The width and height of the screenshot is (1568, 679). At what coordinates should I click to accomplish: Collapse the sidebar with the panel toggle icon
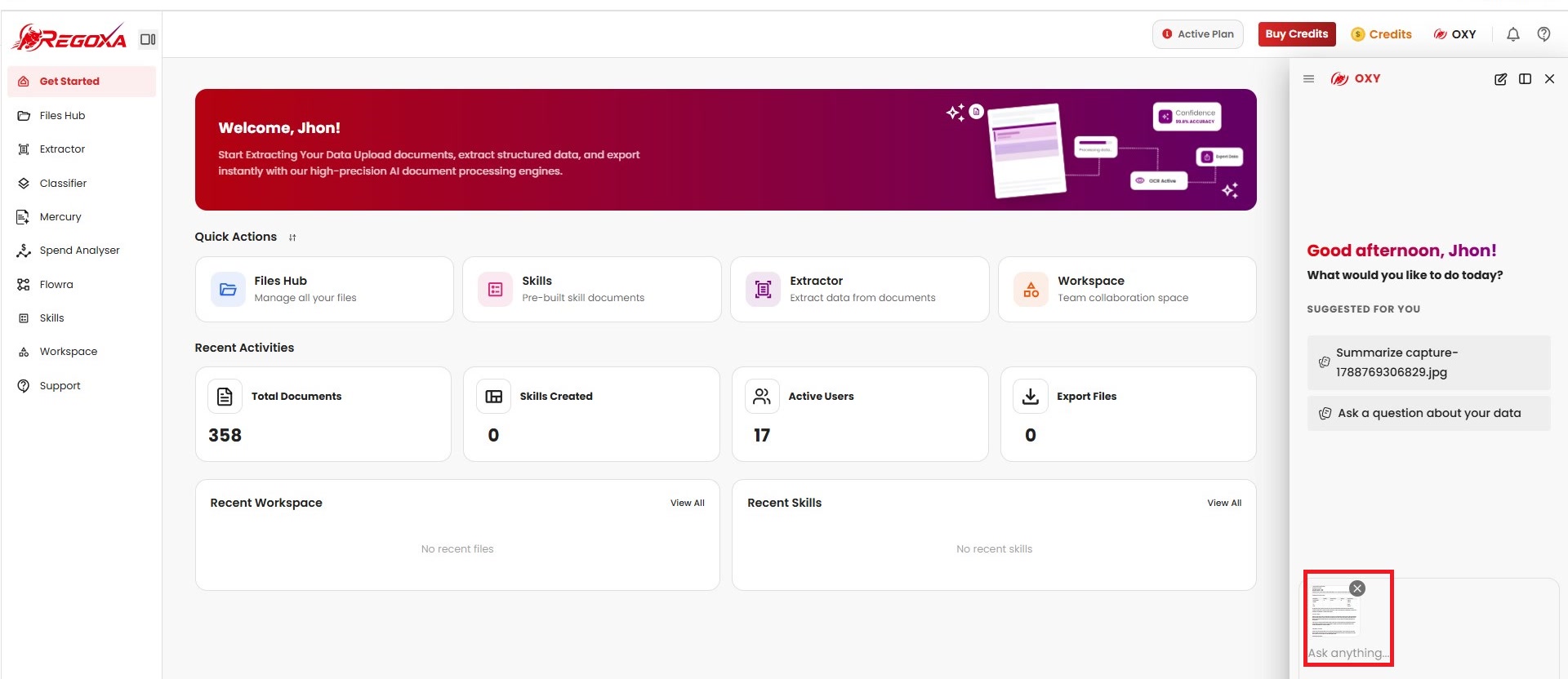(x=148, y=39)
